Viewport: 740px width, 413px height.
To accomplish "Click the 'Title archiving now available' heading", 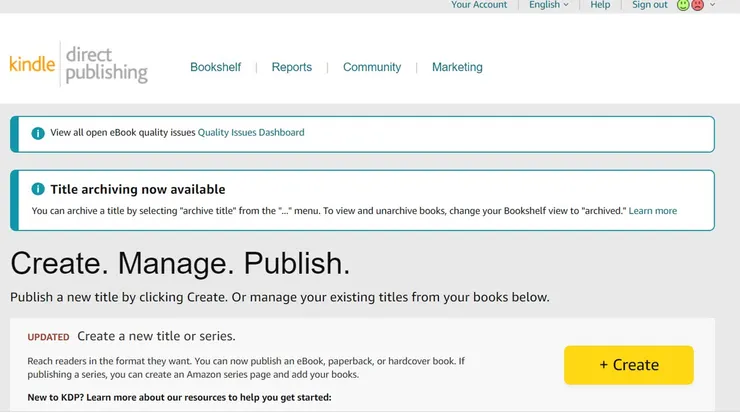I will 138,189.
